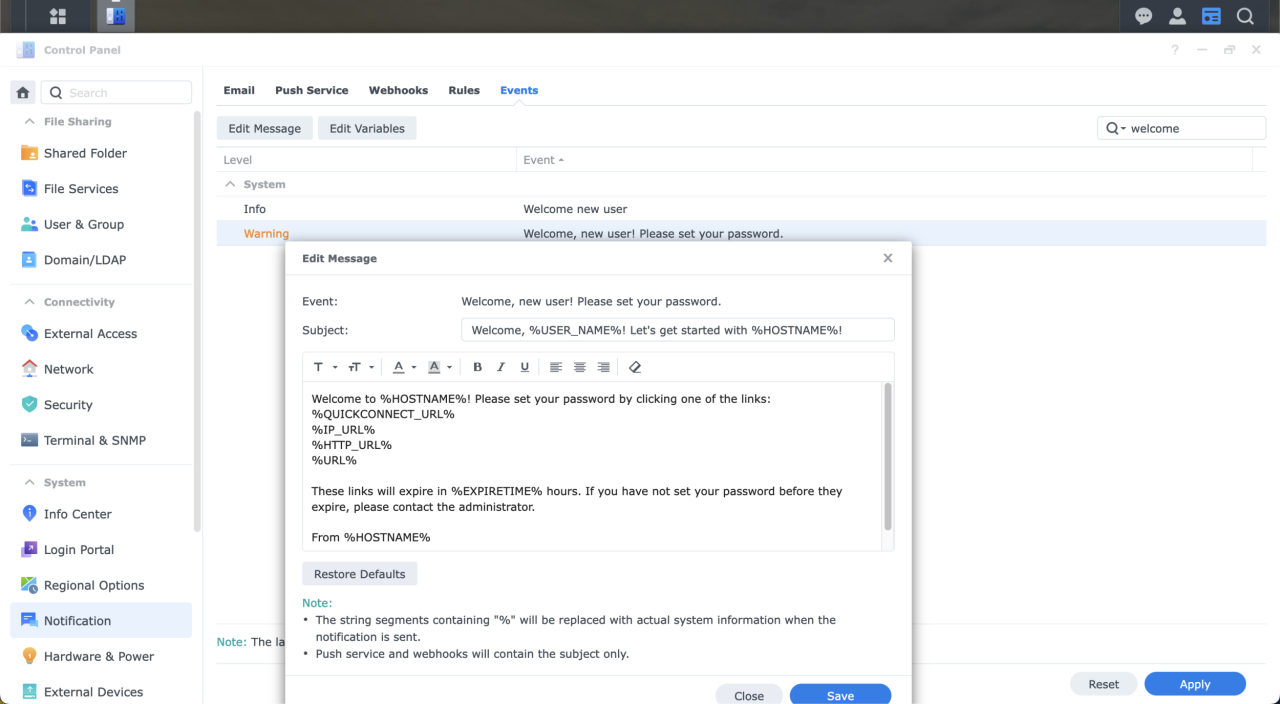Underline text with the Underline icon
Image resolution: width=1280 pixels, height=704 pixels.
click(524, 367)
